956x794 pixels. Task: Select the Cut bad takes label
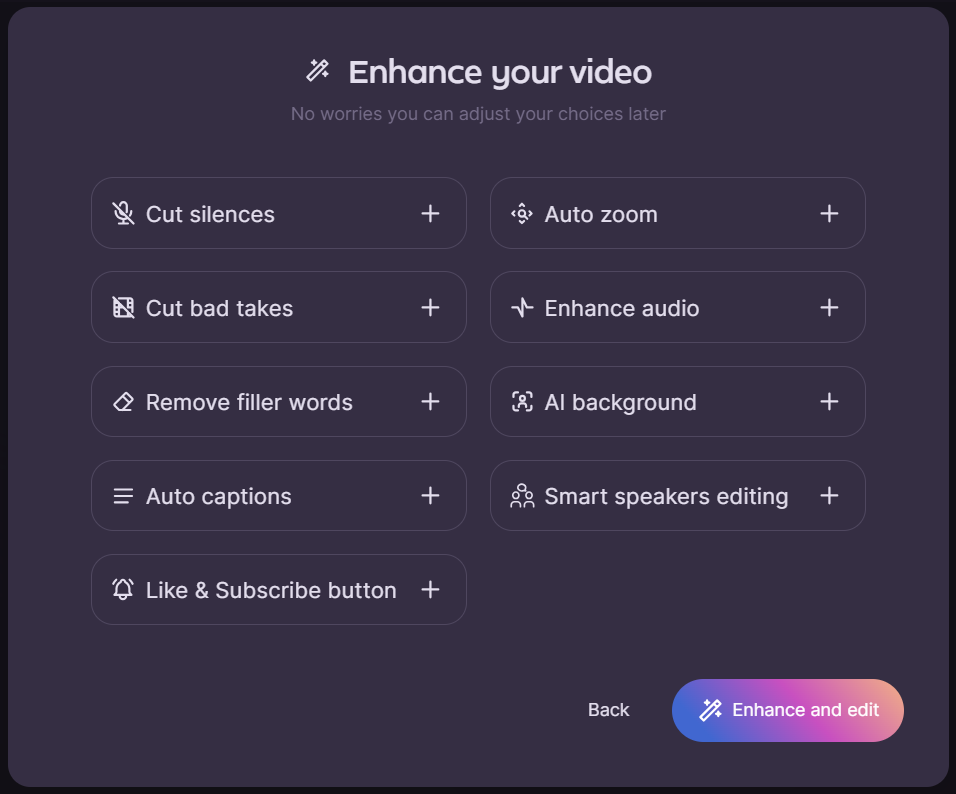tap(219, 309)
